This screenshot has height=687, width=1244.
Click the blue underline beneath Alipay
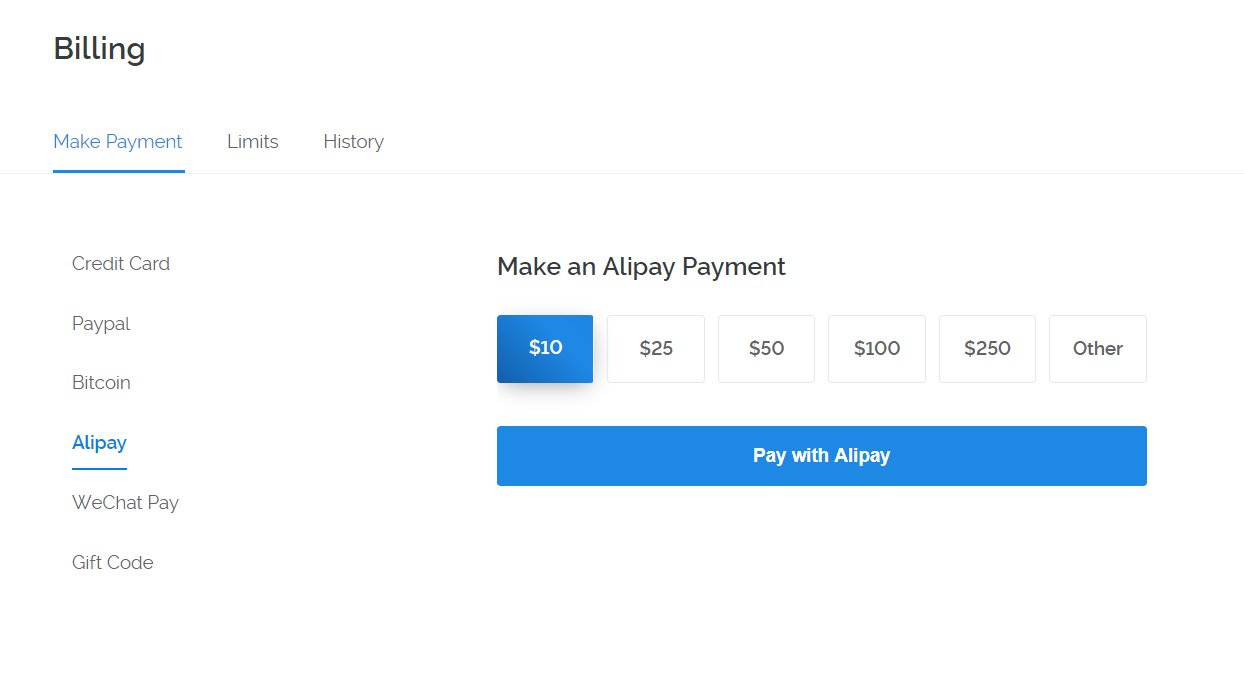pyautogui.click(x=99, y=469)
